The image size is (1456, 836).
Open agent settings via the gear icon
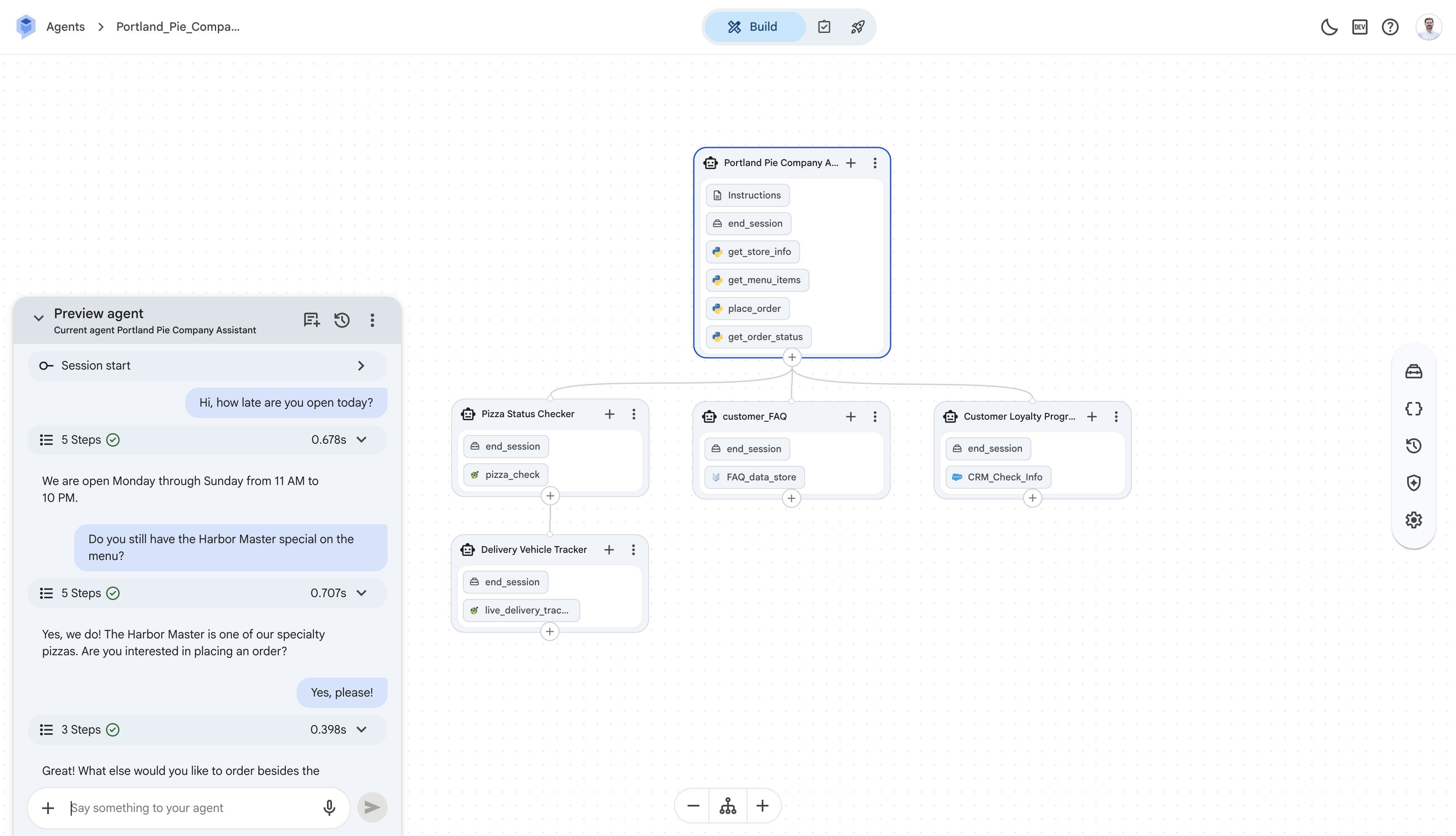coord(1414,520)
